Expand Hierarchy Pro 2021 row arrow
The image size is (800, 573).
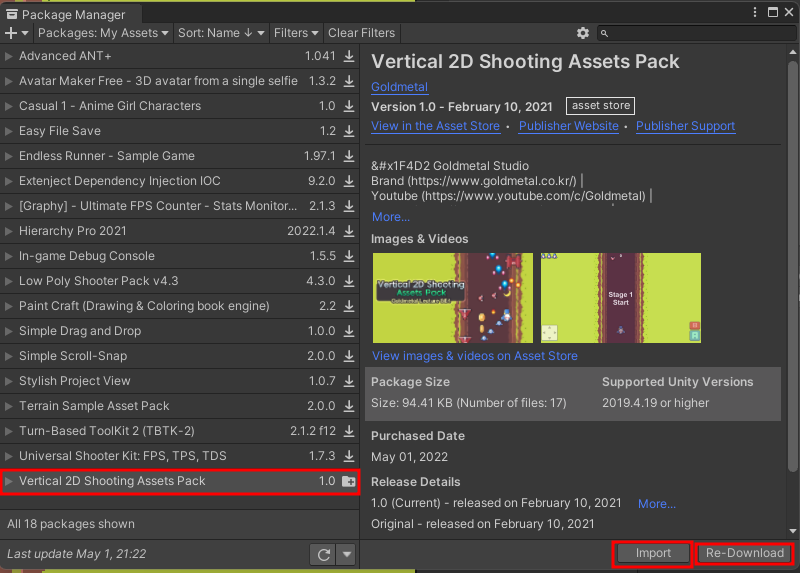tap(8, 231)
